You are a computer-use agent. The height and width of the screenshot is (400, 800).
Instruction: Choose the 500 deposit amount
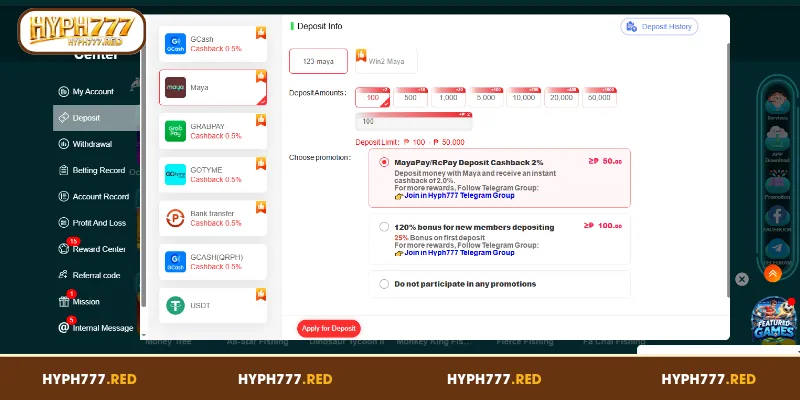(410, 97)
